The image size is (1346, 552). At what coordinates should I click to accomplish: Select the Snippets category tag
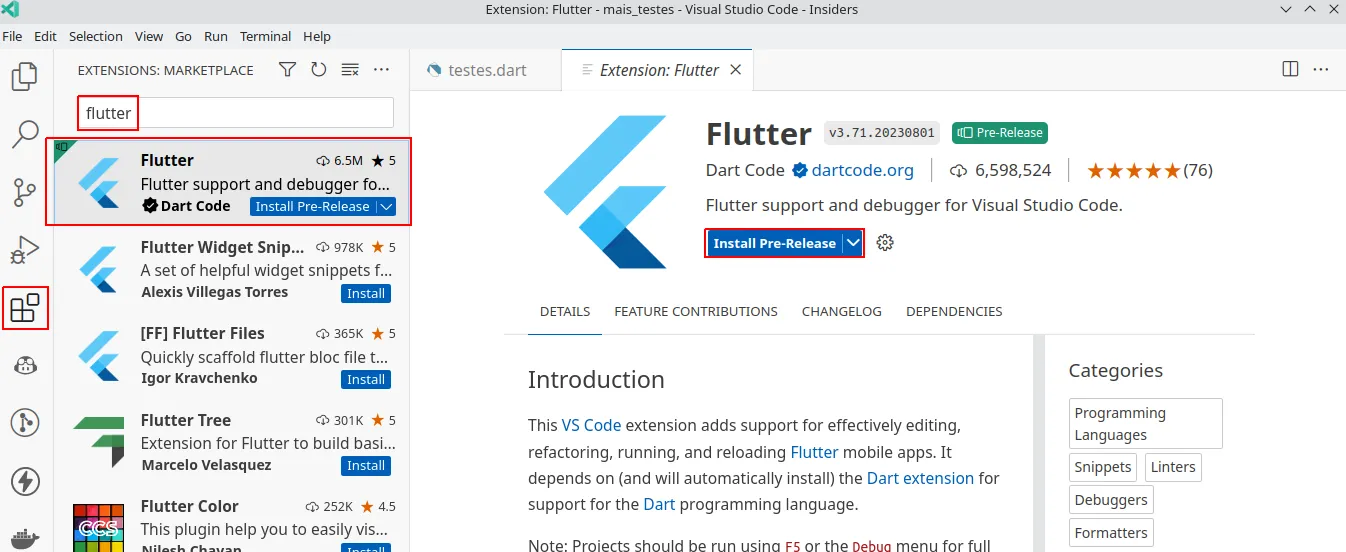coord(1103,467)
